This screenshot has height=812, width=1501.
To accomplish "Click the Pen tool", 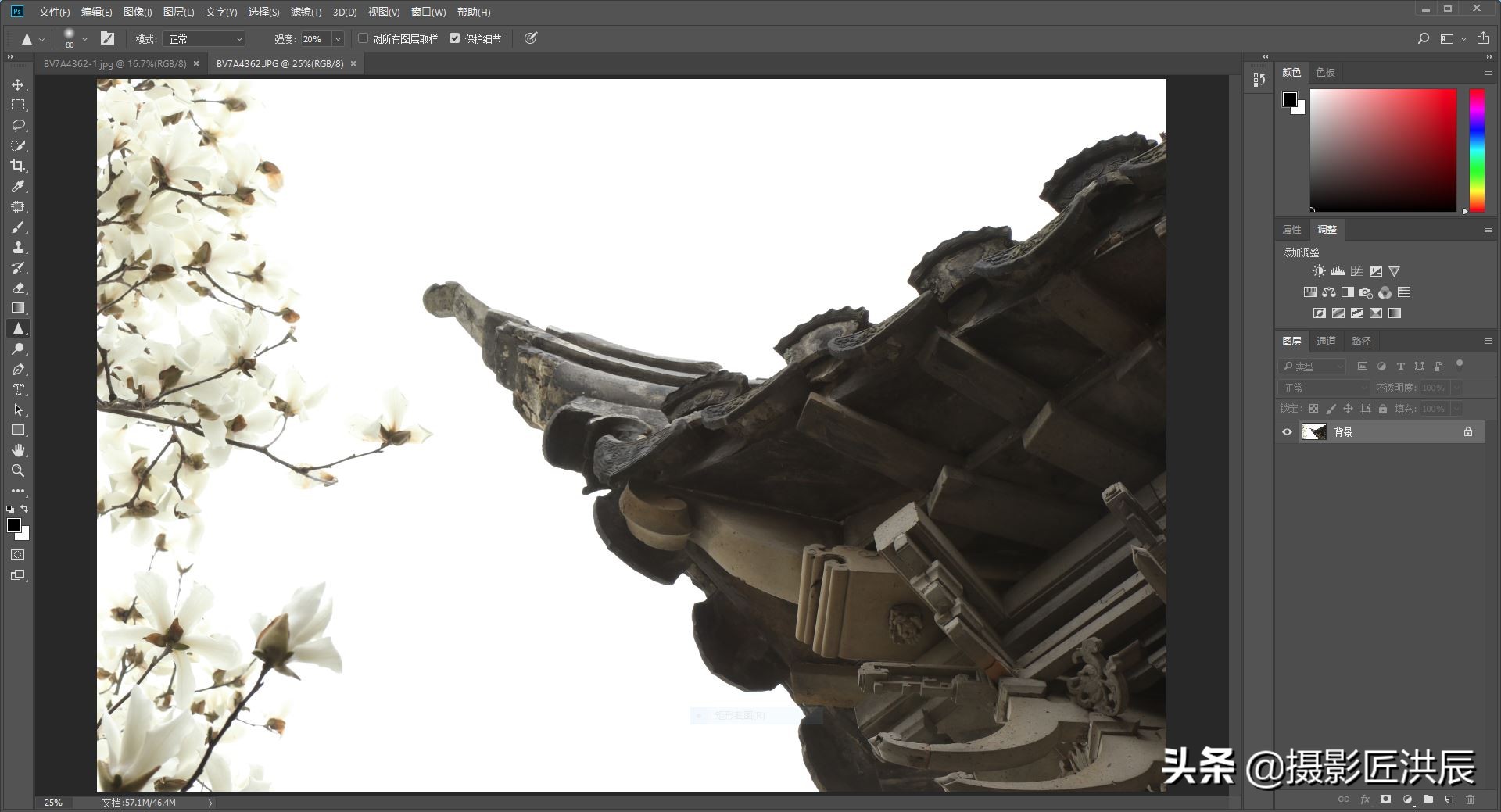I will point(18,369).
